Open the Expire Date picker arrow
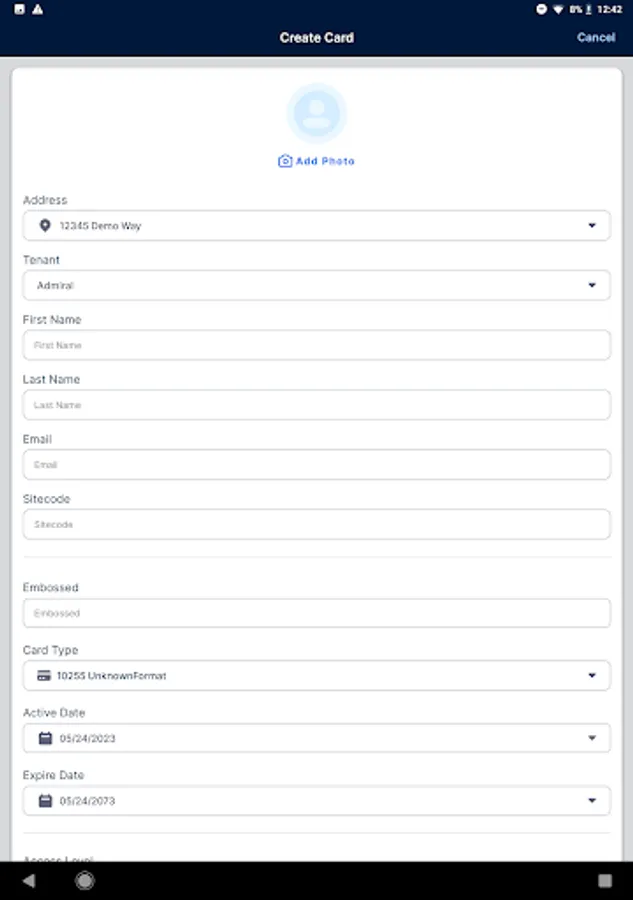This screenshot has width=633, height=900. (592, 801)
